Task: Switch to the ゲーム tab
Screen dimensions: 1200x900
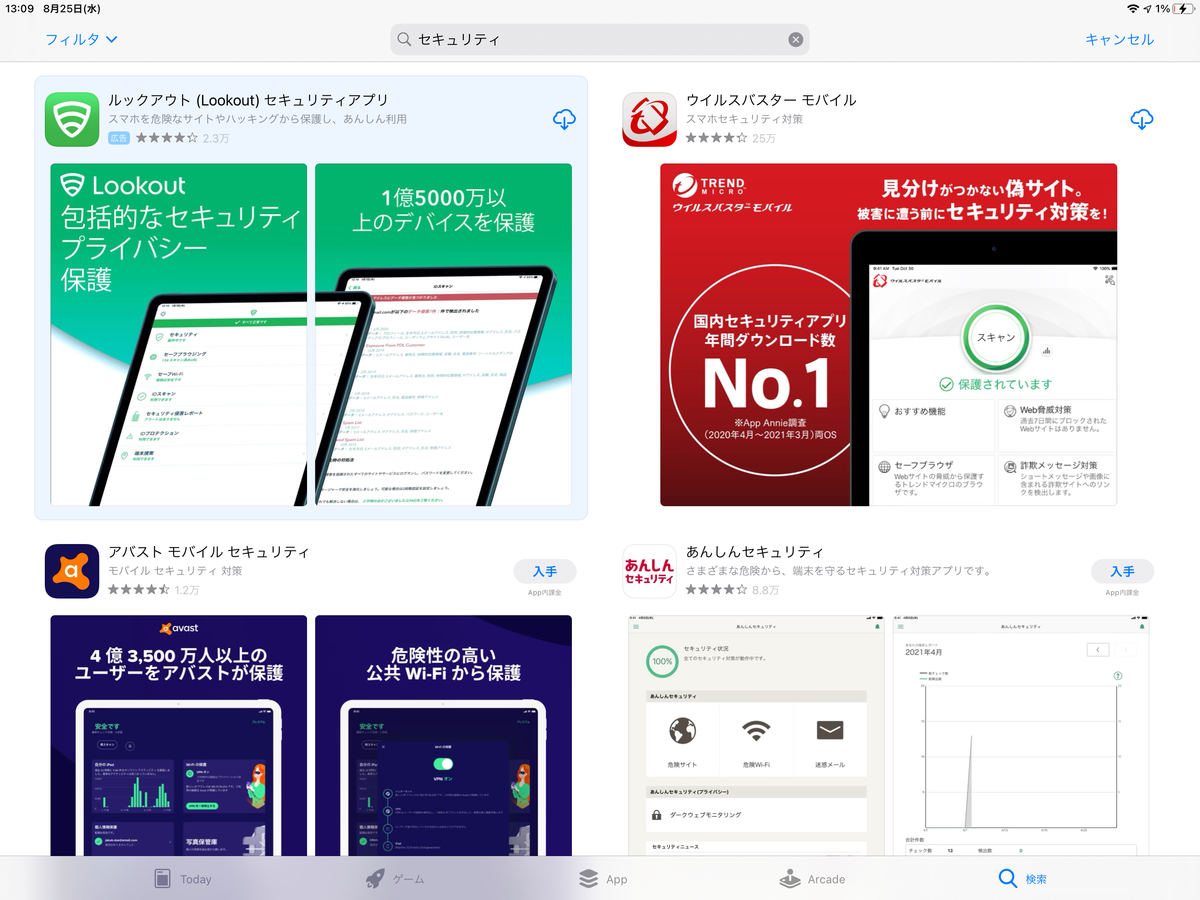Action: (395, 879)
